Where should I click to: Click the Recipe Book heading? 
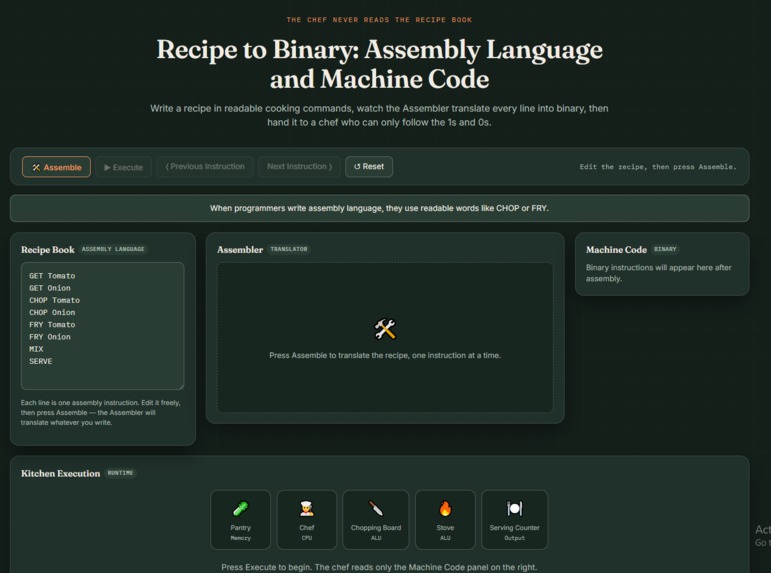(x=48, y=249)
